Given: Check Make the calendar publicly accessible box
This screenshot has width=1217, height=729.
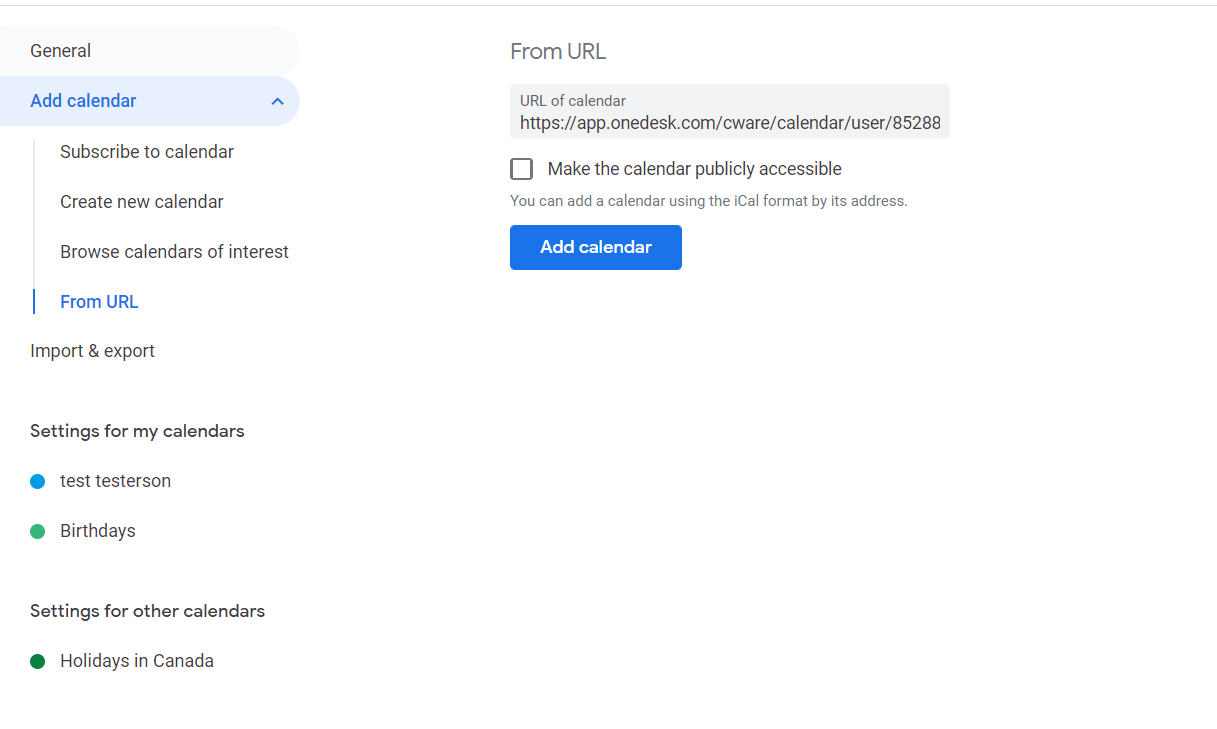Looking at the screenshot, I should [x=521, y=169].
